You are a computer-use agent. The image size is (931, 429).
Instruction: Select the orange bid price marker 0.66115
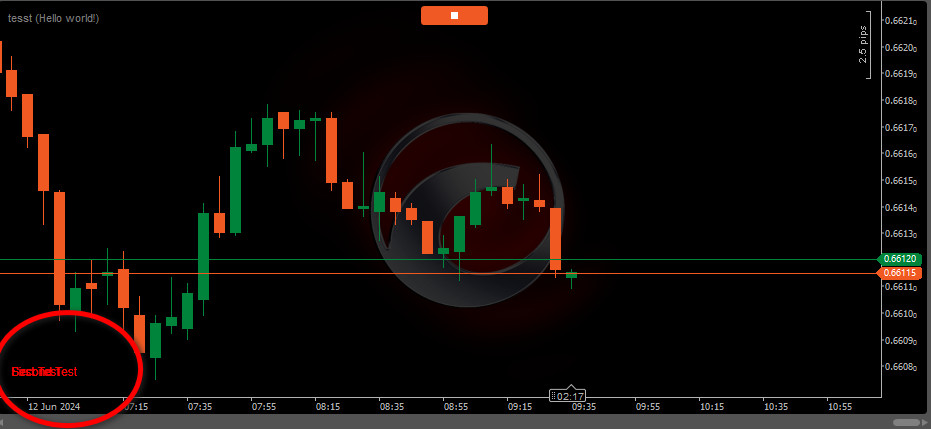pos(900,273)
